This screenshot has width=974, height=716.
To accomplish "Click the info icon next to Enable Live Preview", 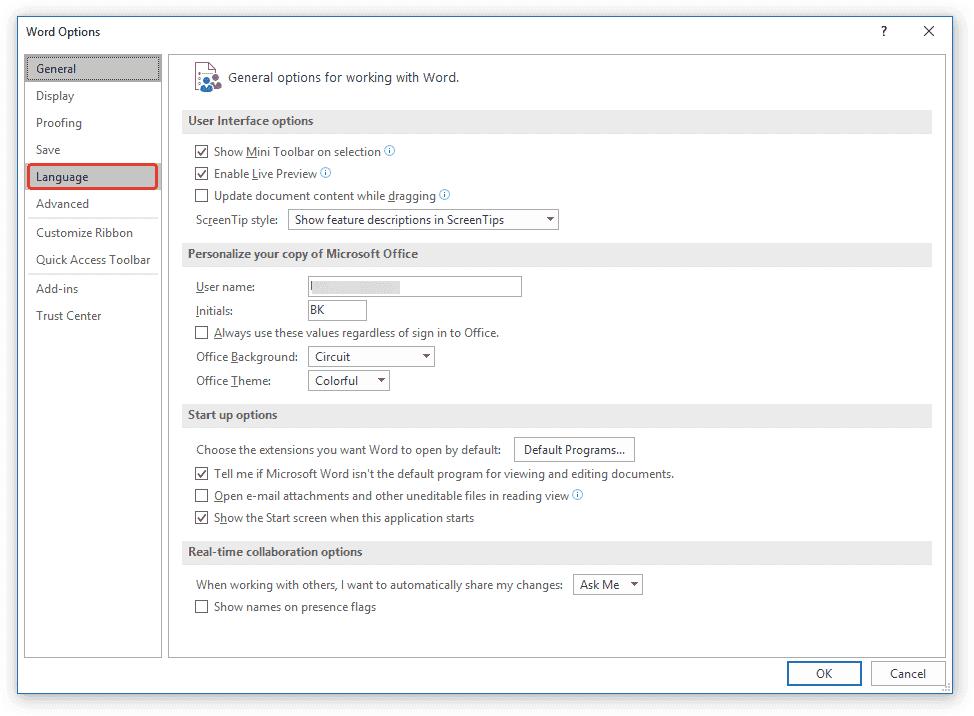I will pos(325,173).
